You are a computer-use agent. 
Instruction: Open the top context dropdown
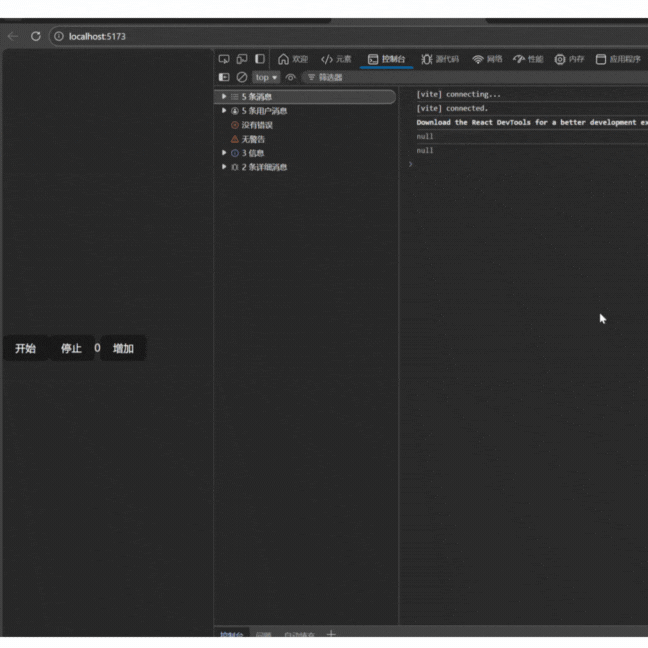[x=266, y=77]
